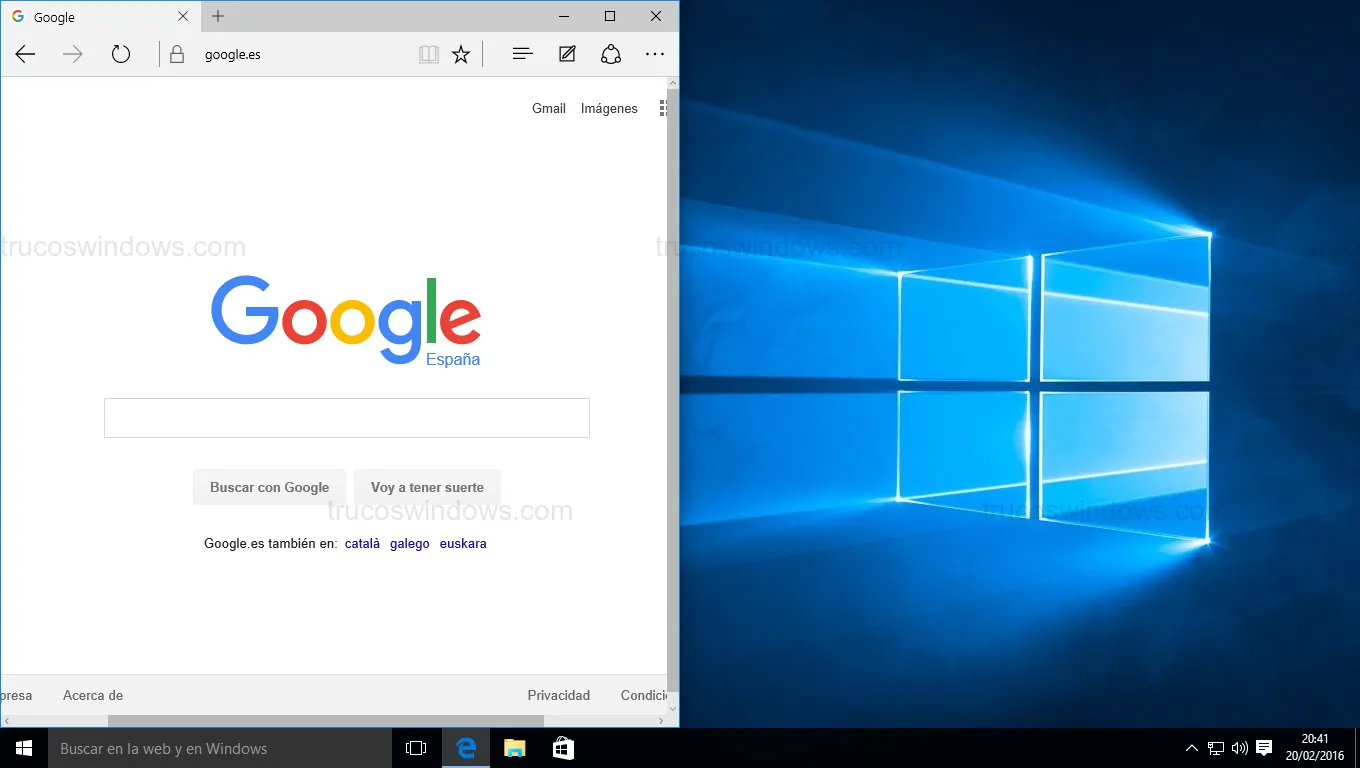Show hidden system tray icons chevron
Screen dimensions: 1360x768
click(x=1191, y=748)
